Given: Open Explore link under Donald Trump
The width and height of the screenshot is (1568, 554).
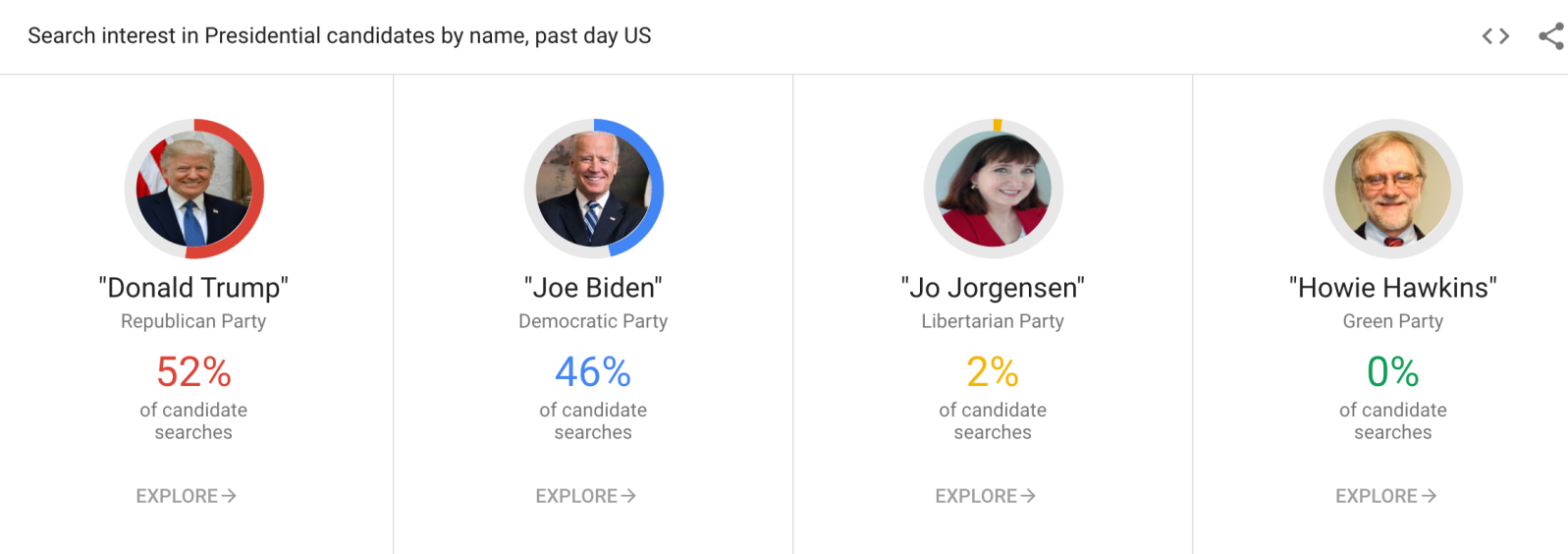Looking at the screenshot, I should point(186,496).
